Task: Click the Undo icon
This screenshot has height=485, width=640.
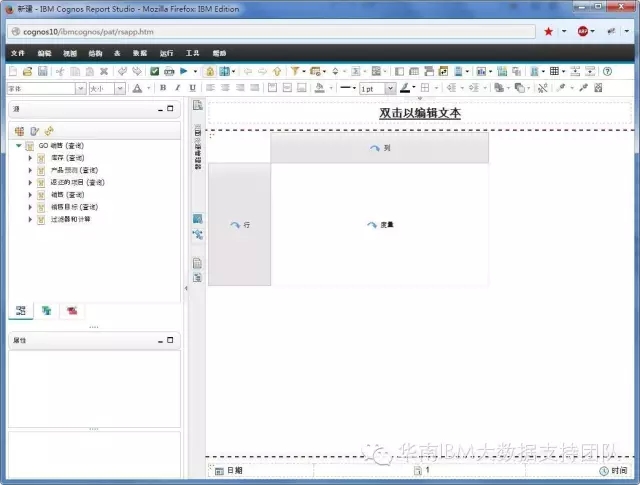Action: tap(122, 71)
